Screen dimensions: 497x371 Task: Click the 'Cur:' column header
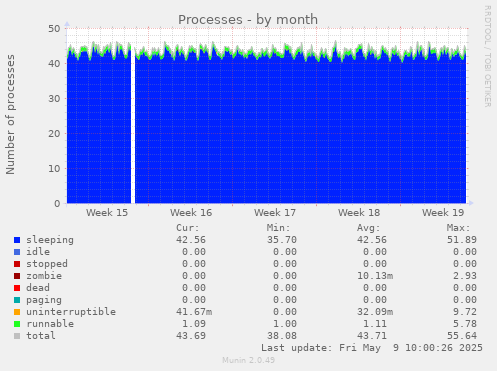tap(188, 228)
